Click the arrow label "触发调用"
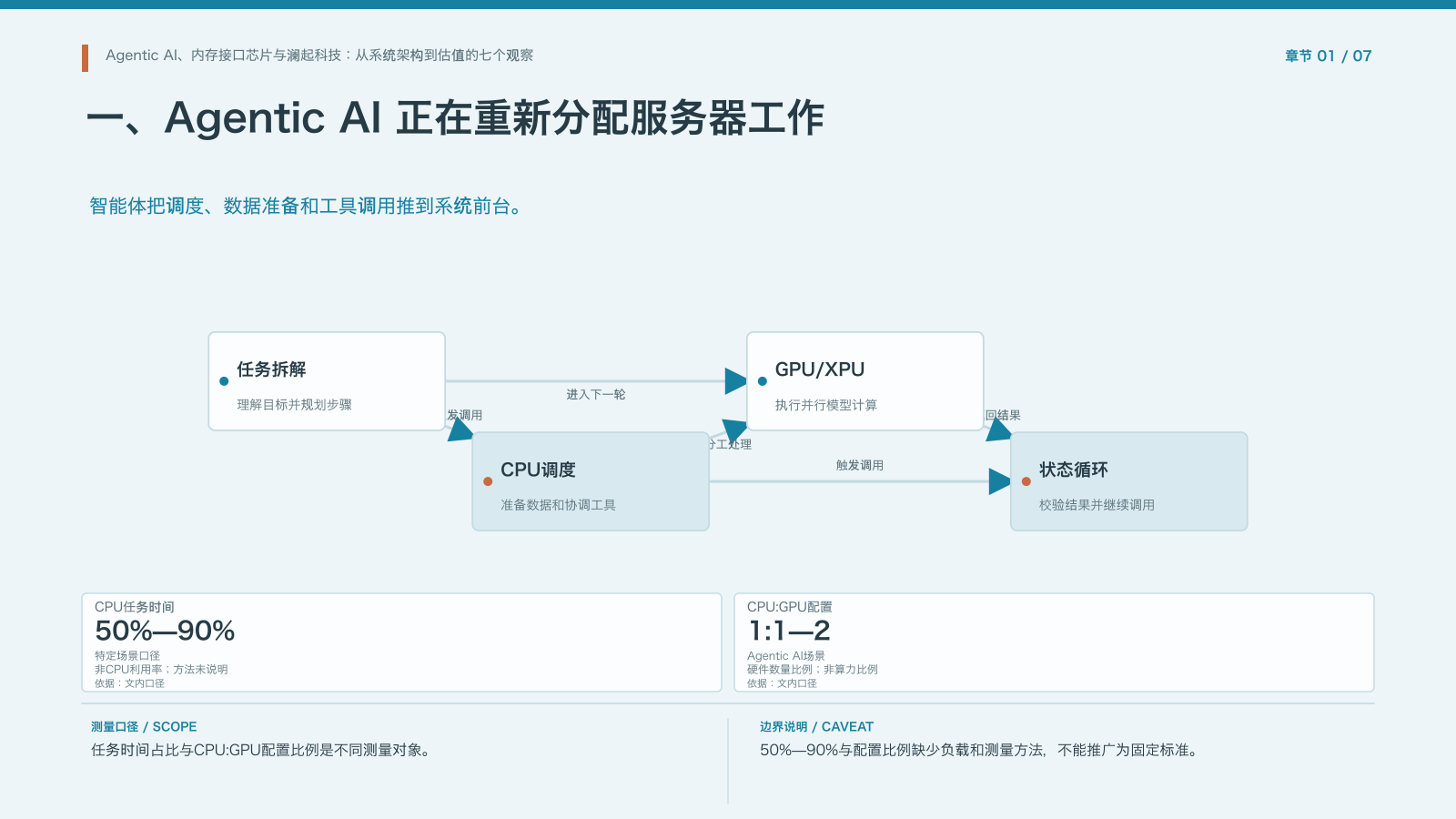 tap(860, 465)
